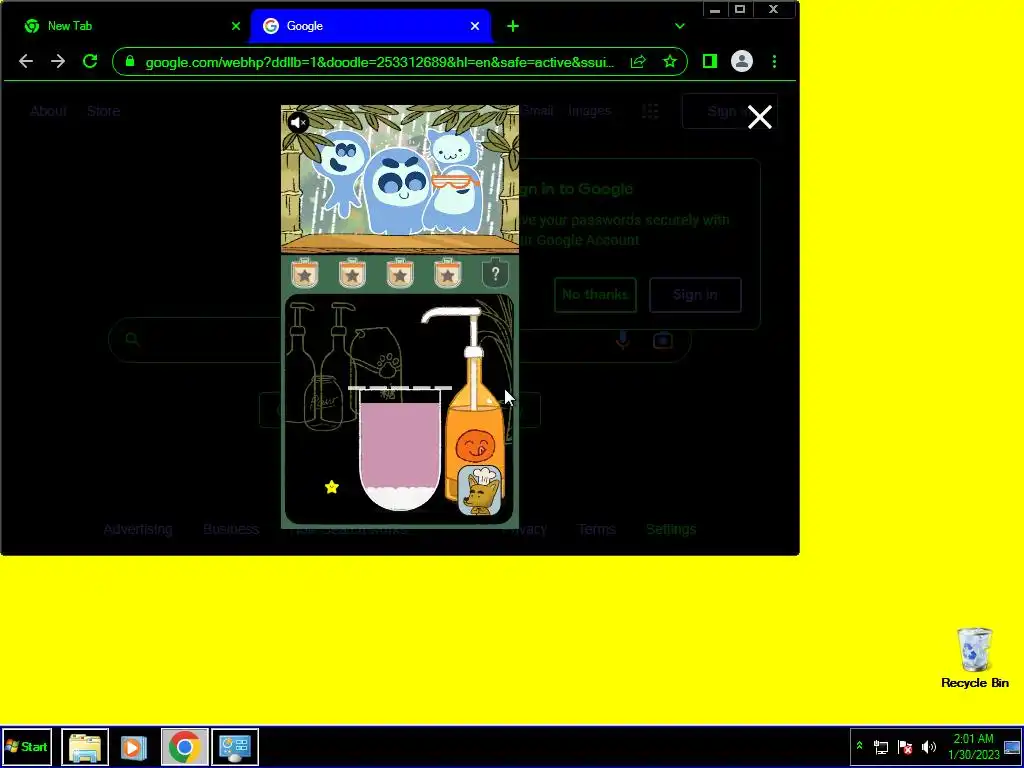Open the dimmed Google apps grid
Viewport: 1024px width, 768px height.
(x=650, y=111)
